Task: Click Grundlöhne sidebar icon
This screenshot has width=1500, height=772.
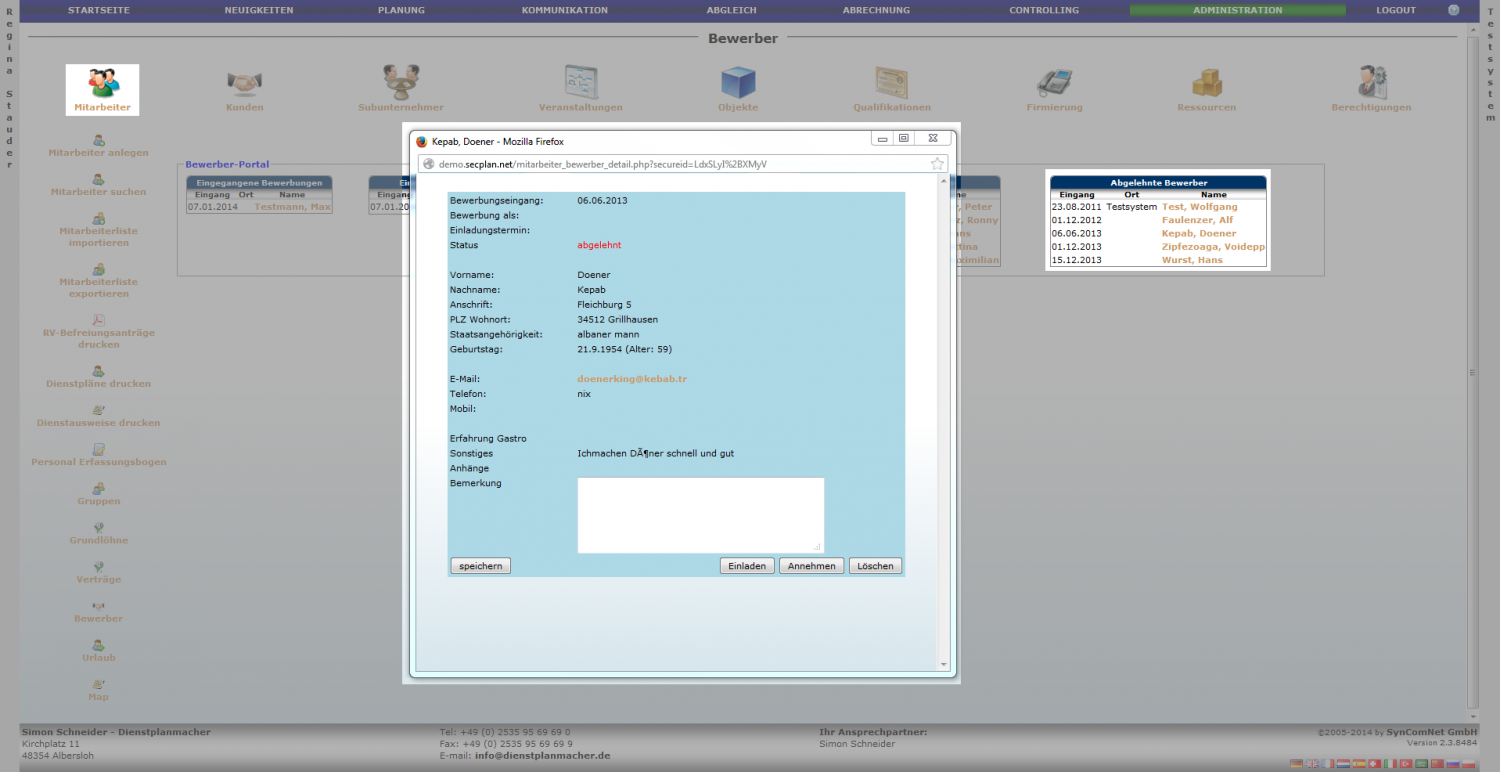Action: [x=98, y=527]
